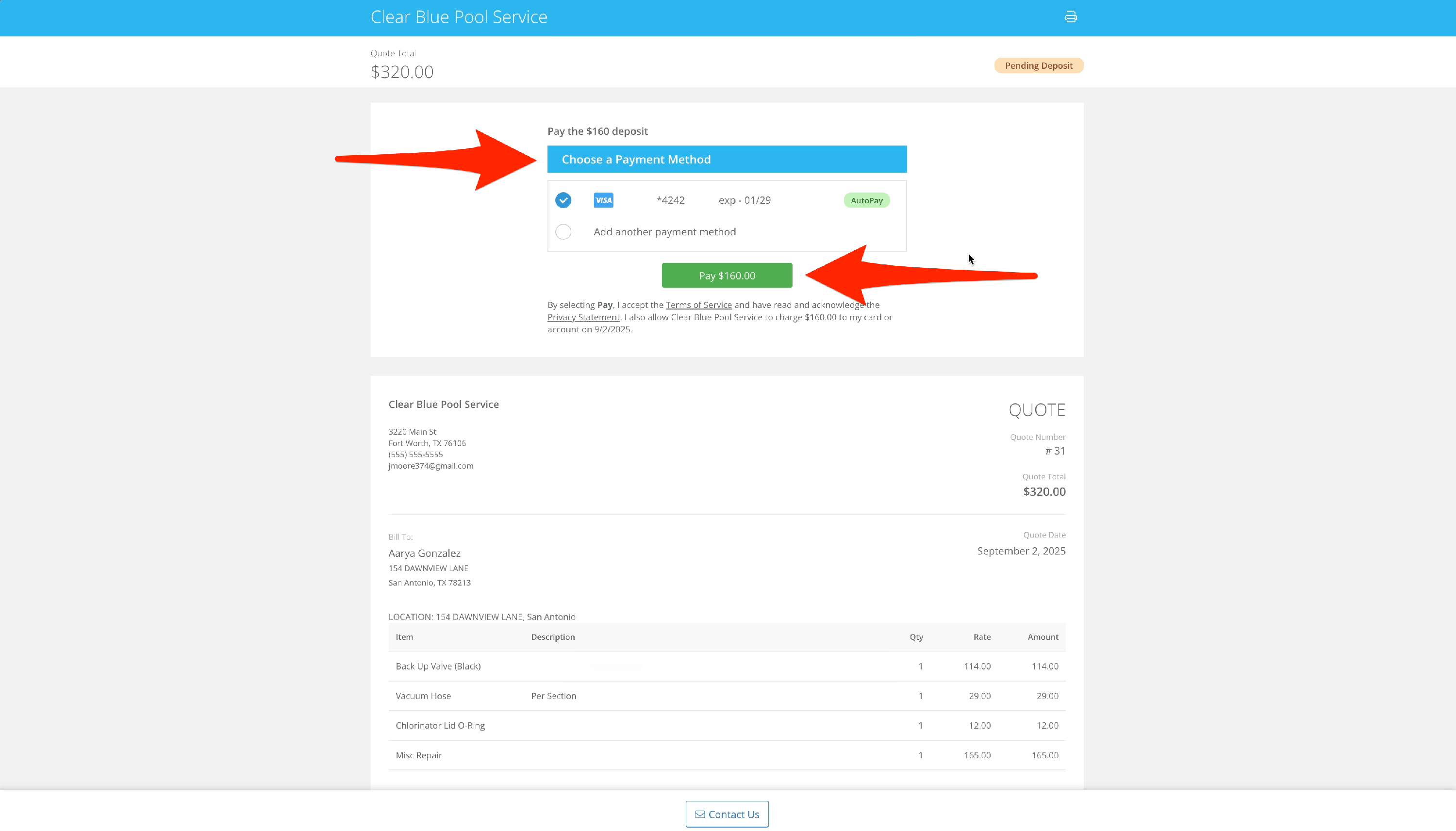
Task: Click the Description column header
Action: coord(553,637)
